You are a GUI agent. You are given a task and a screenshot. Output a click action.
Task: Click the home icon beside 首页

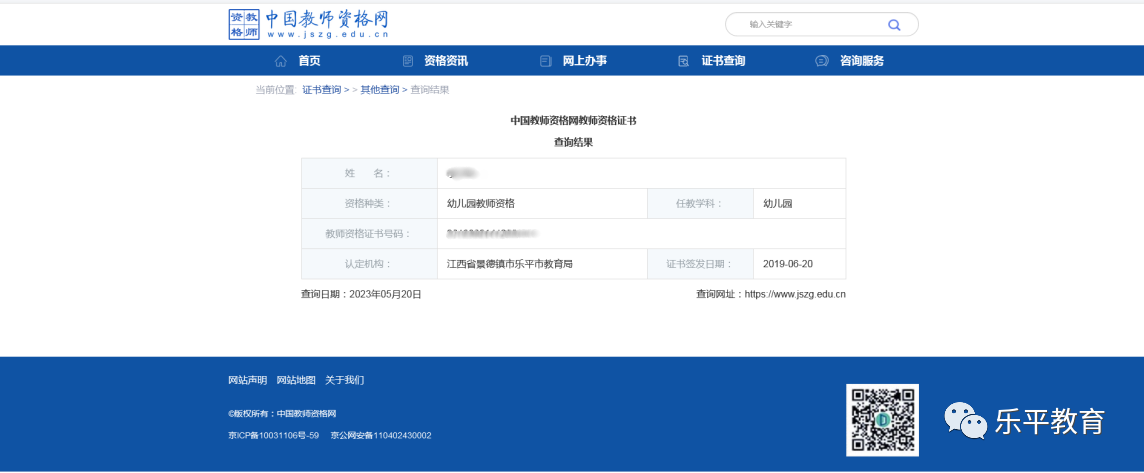(x=280, y=61)
